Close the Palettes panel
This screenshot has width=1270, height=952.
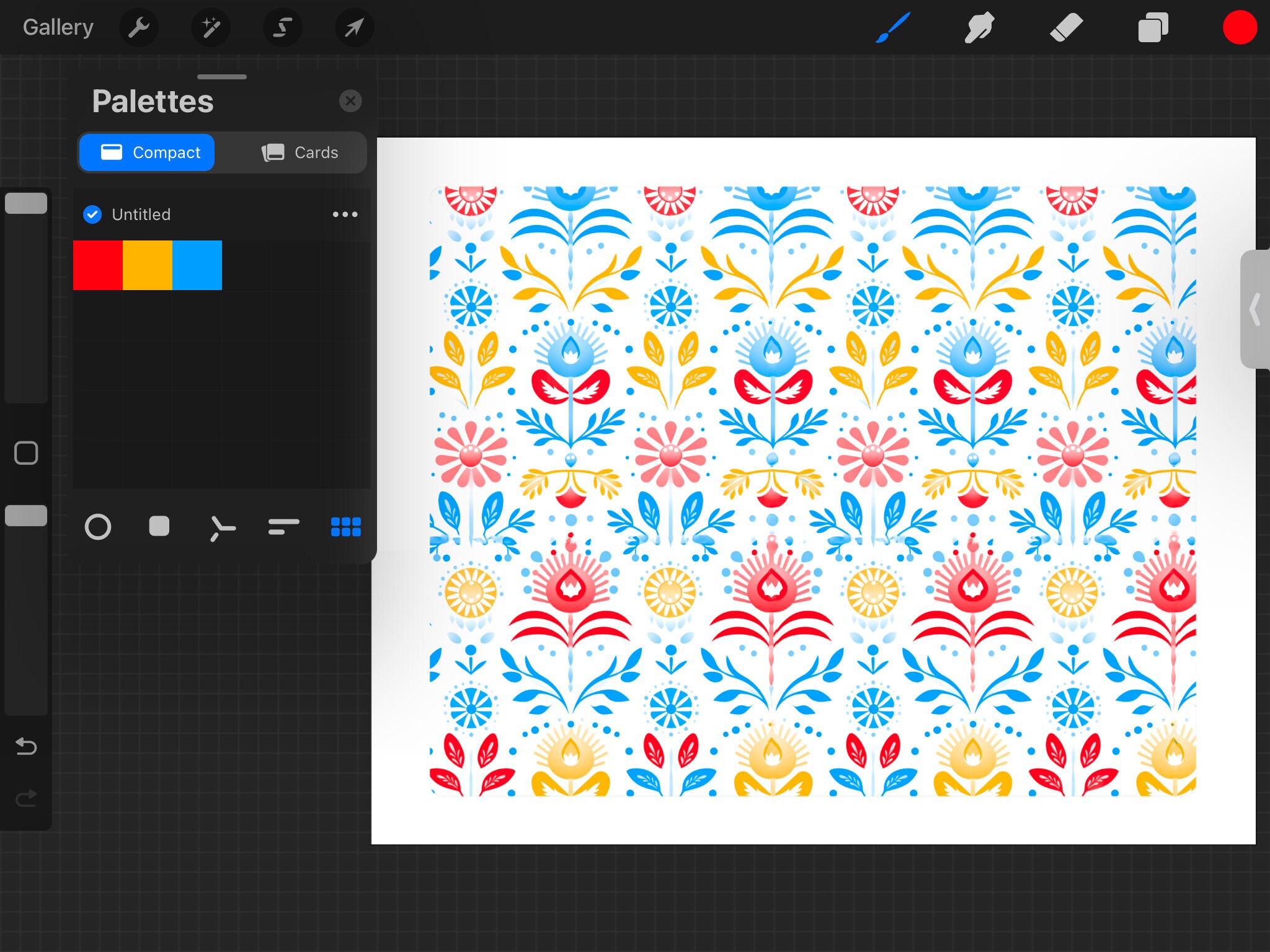point(350,100)
